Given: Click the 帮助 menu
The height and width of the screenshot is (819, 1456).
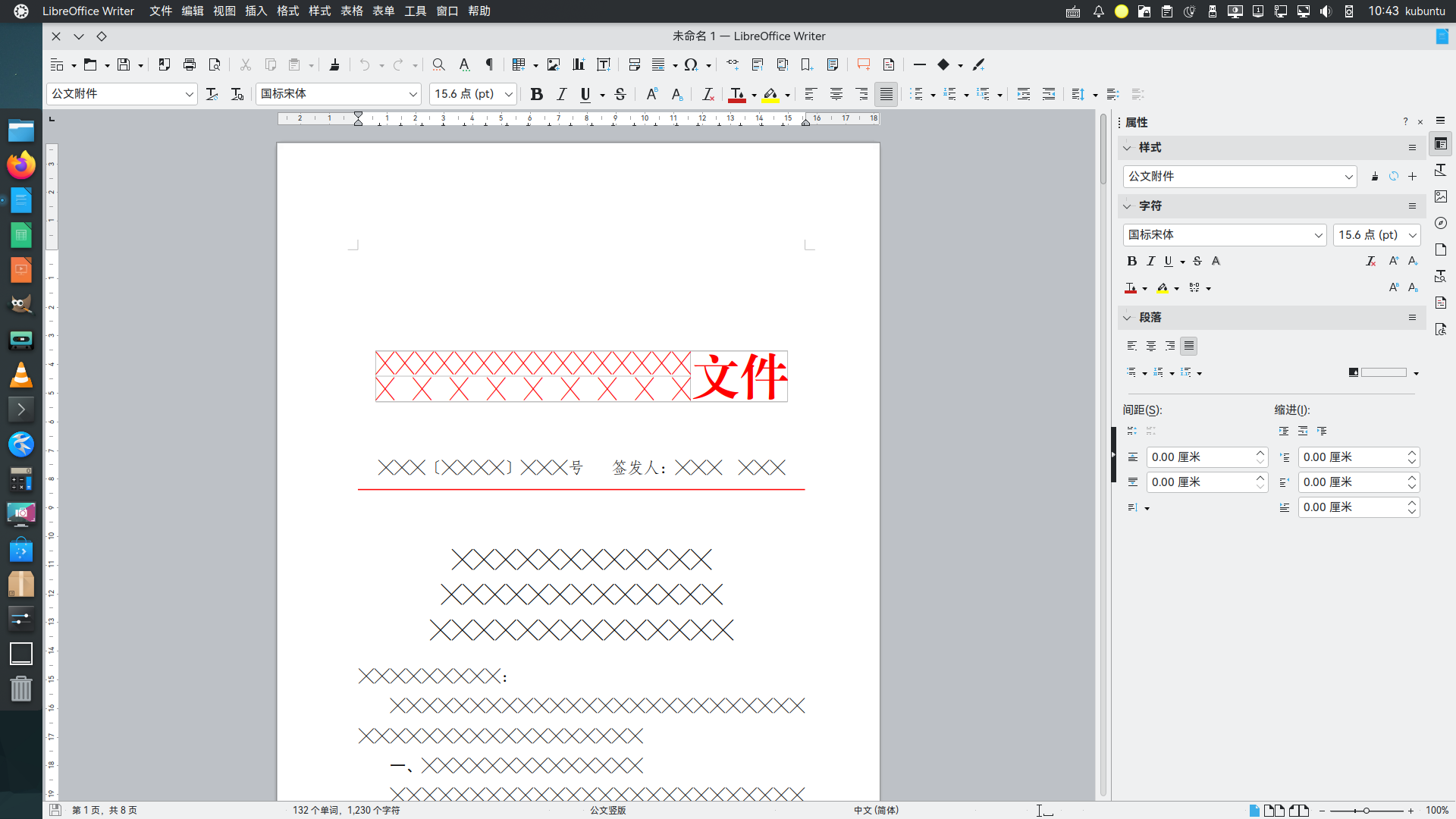Looking at the screenshot, I should [479, 11].
